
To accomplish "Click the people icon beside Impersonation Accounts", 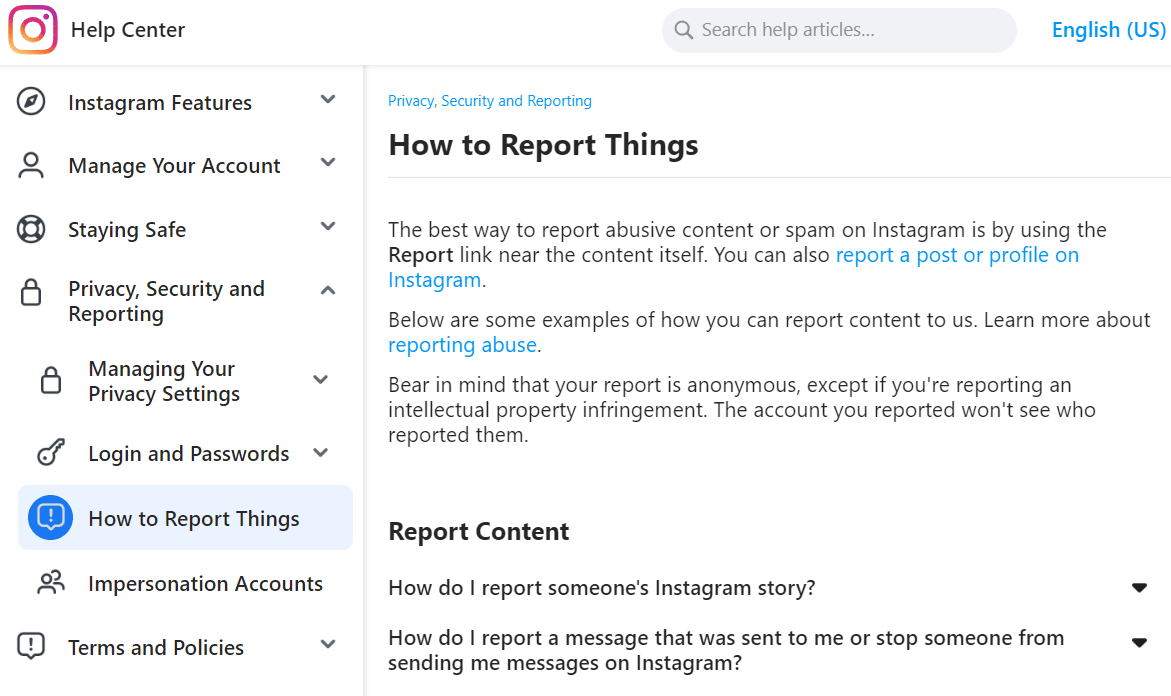I will [x=51, y=582].
